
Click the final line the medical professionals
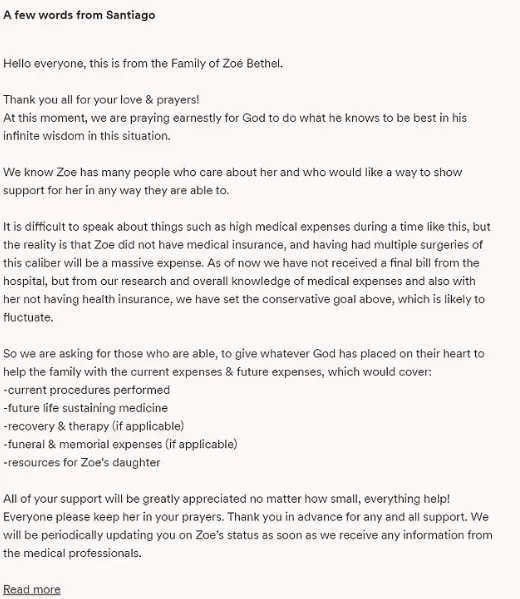point(73,553)
